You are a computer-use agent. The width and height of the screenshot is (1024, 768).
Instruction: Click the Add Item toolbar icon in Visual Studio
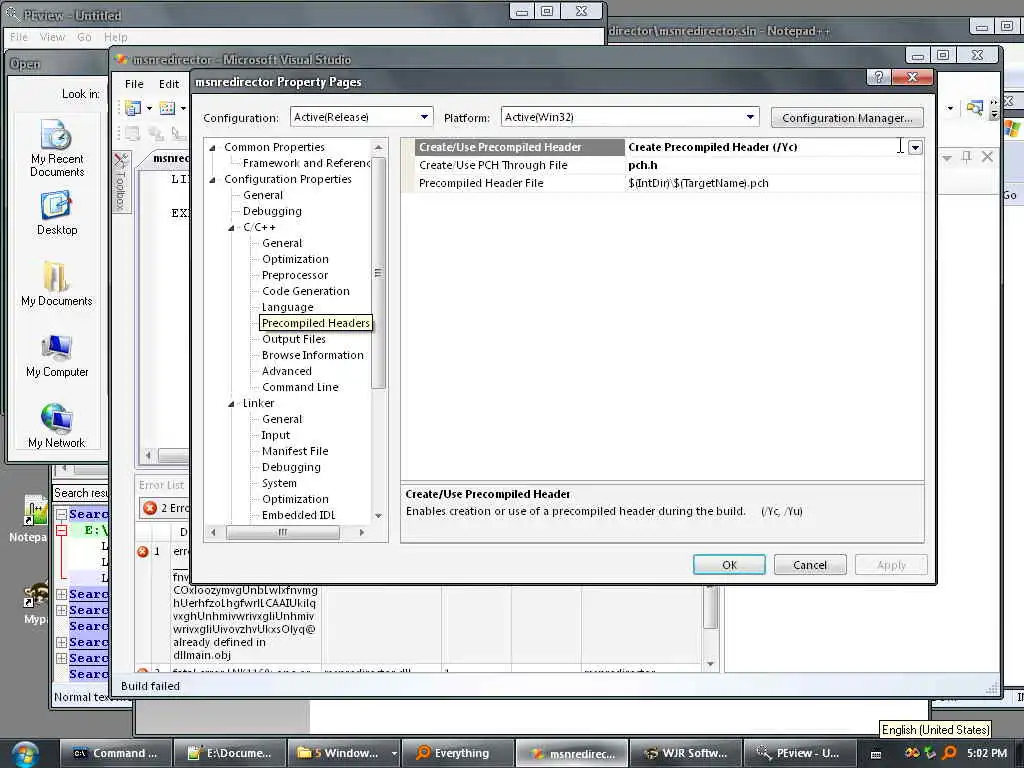click(x=168, y=108)
